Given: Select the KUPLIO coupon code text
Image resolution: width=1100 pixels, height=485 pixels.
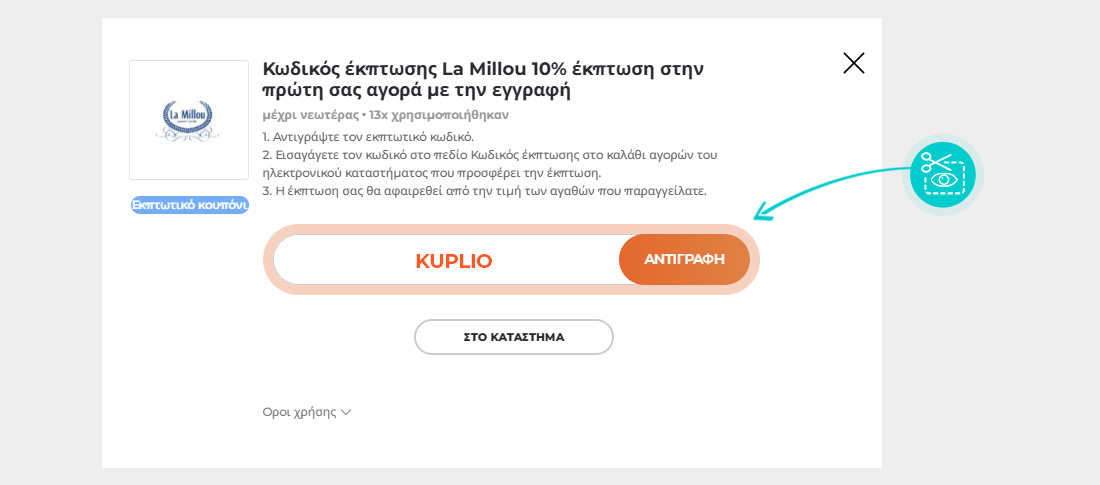Looking at the screenshot, I should click(x=454, y=261).
